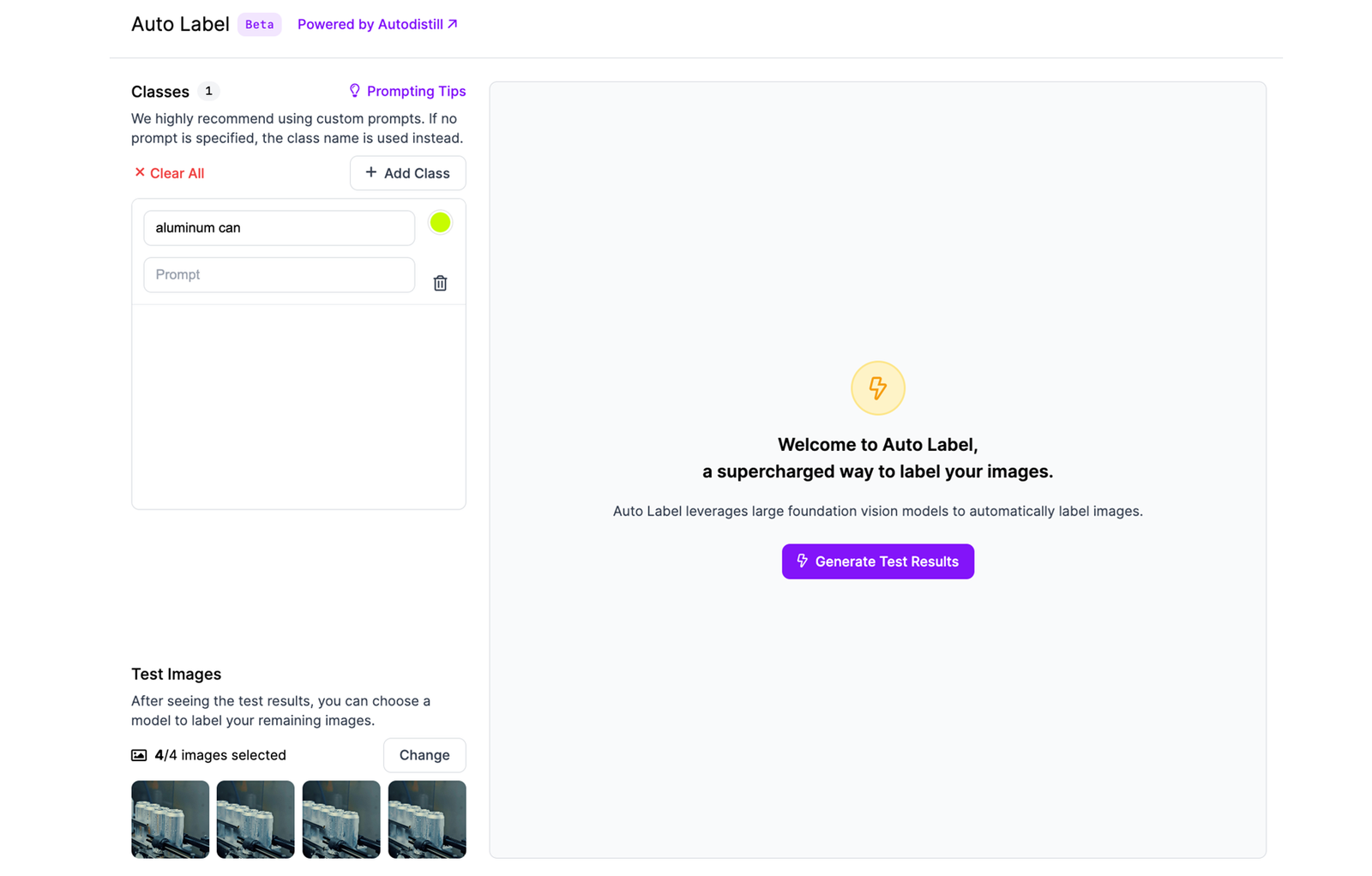1372x876 pixels.
Task: Click the arrow icon after Powered by Autodistill
Action: click(453, 24)
